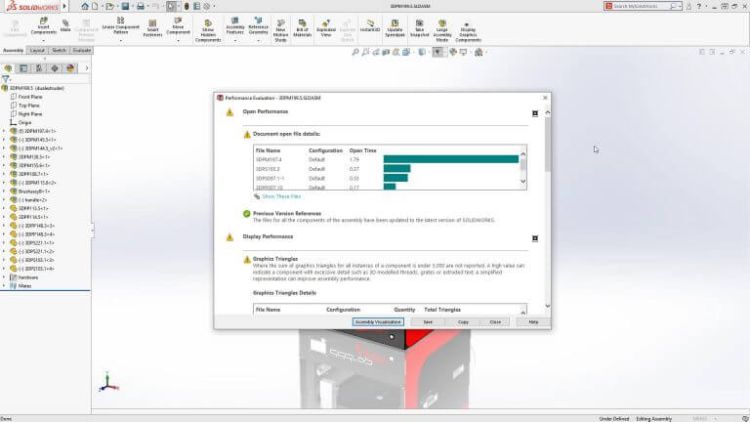Screen dimensions: 750x422
Task: Click the Assembly Visualization button
Action: point(378,322)
